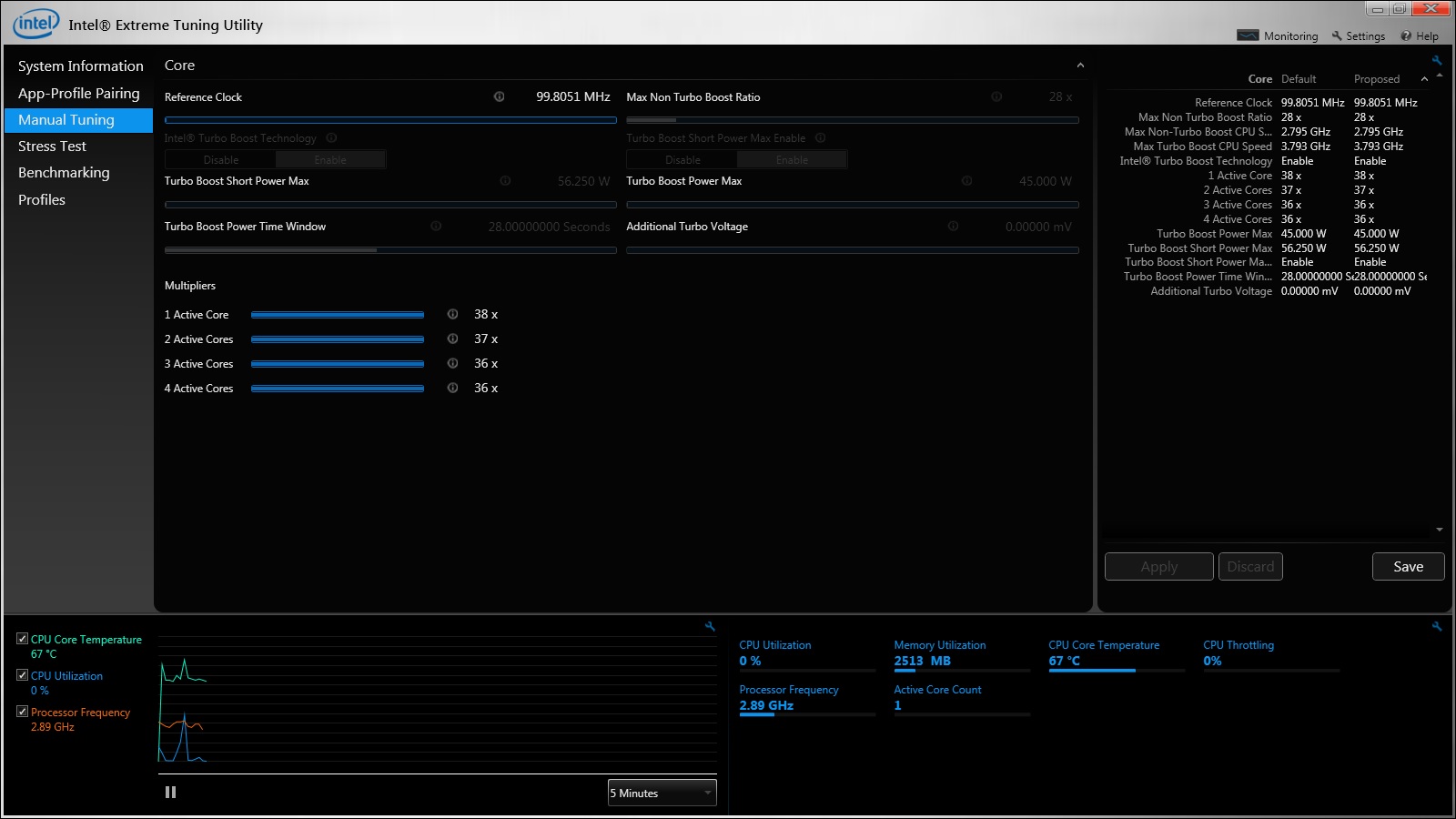Collapse the Core summary list chevron
Viewport: 1456px width, 819px height.
click(1424, 79)
